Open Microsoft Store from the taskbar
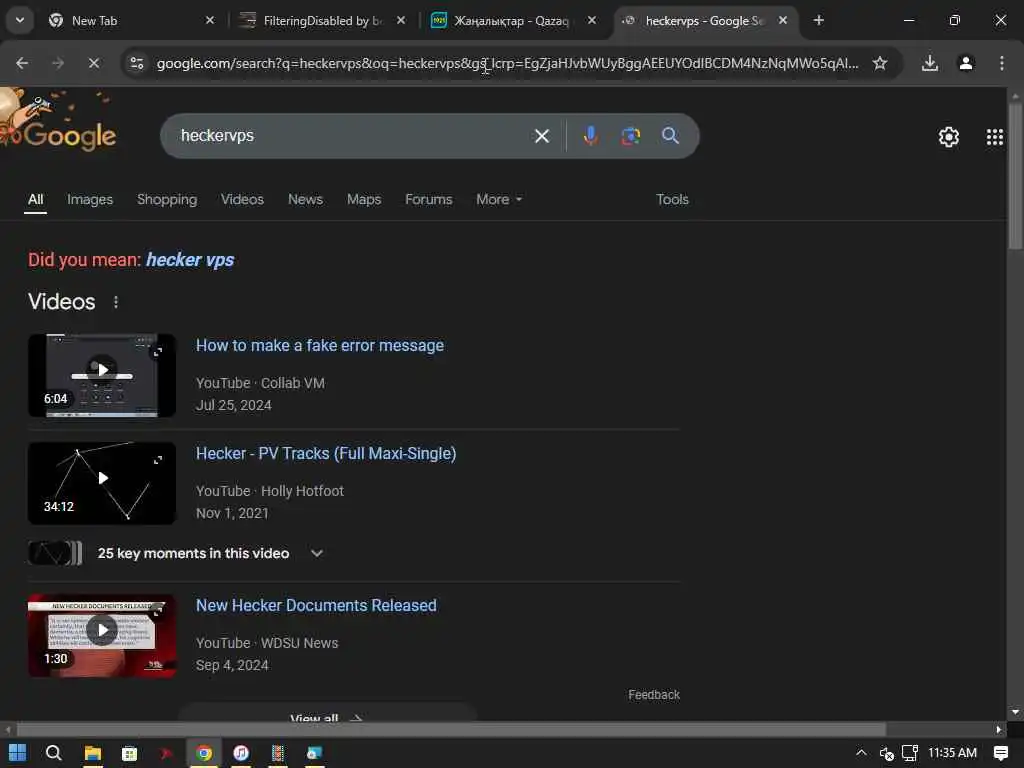The width and height of the screenshot is (1024, 768). coord(129,754)
